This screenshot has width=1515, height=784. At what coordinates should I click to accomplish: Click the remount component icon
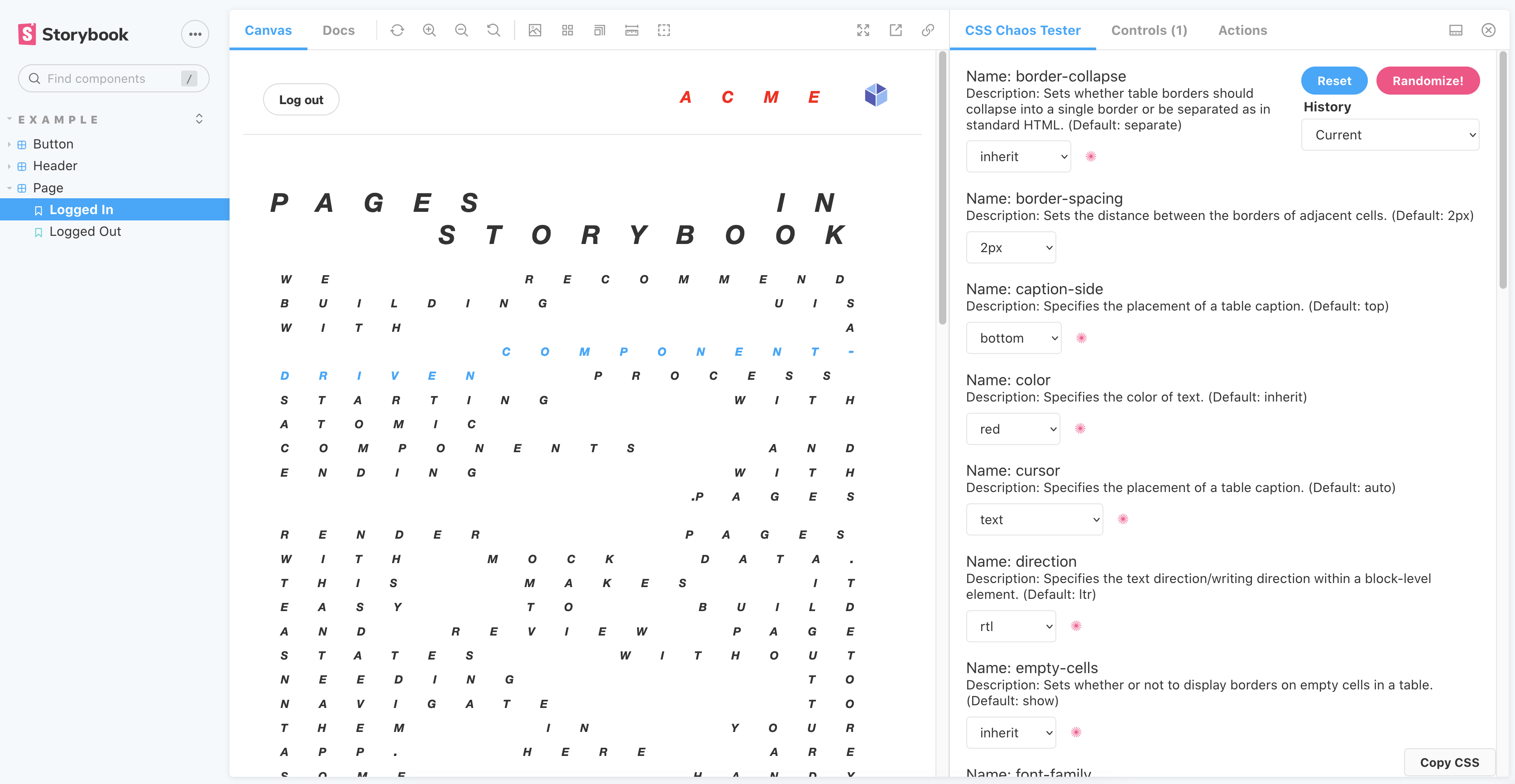[x=397, y=30]
